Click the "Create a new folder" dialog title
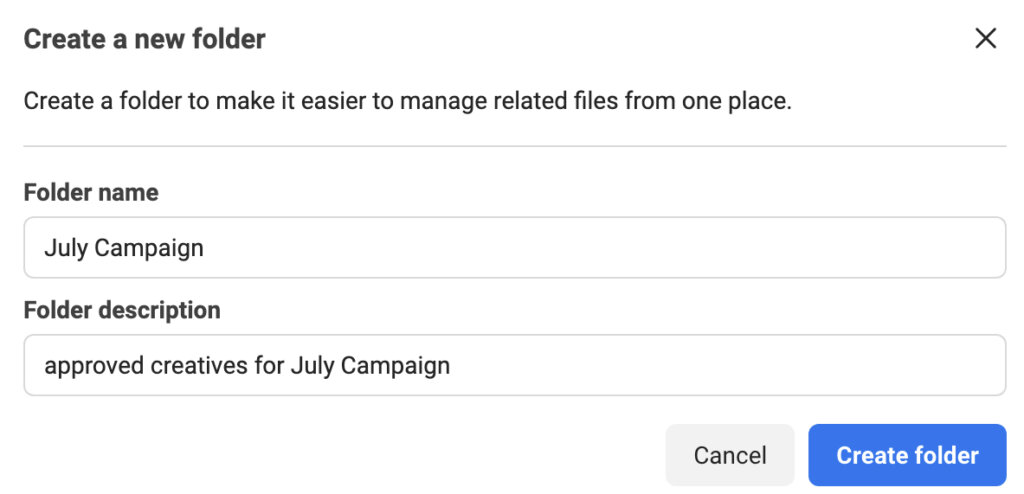Screen dimensions: 1024x494 [x=145, y=40]
